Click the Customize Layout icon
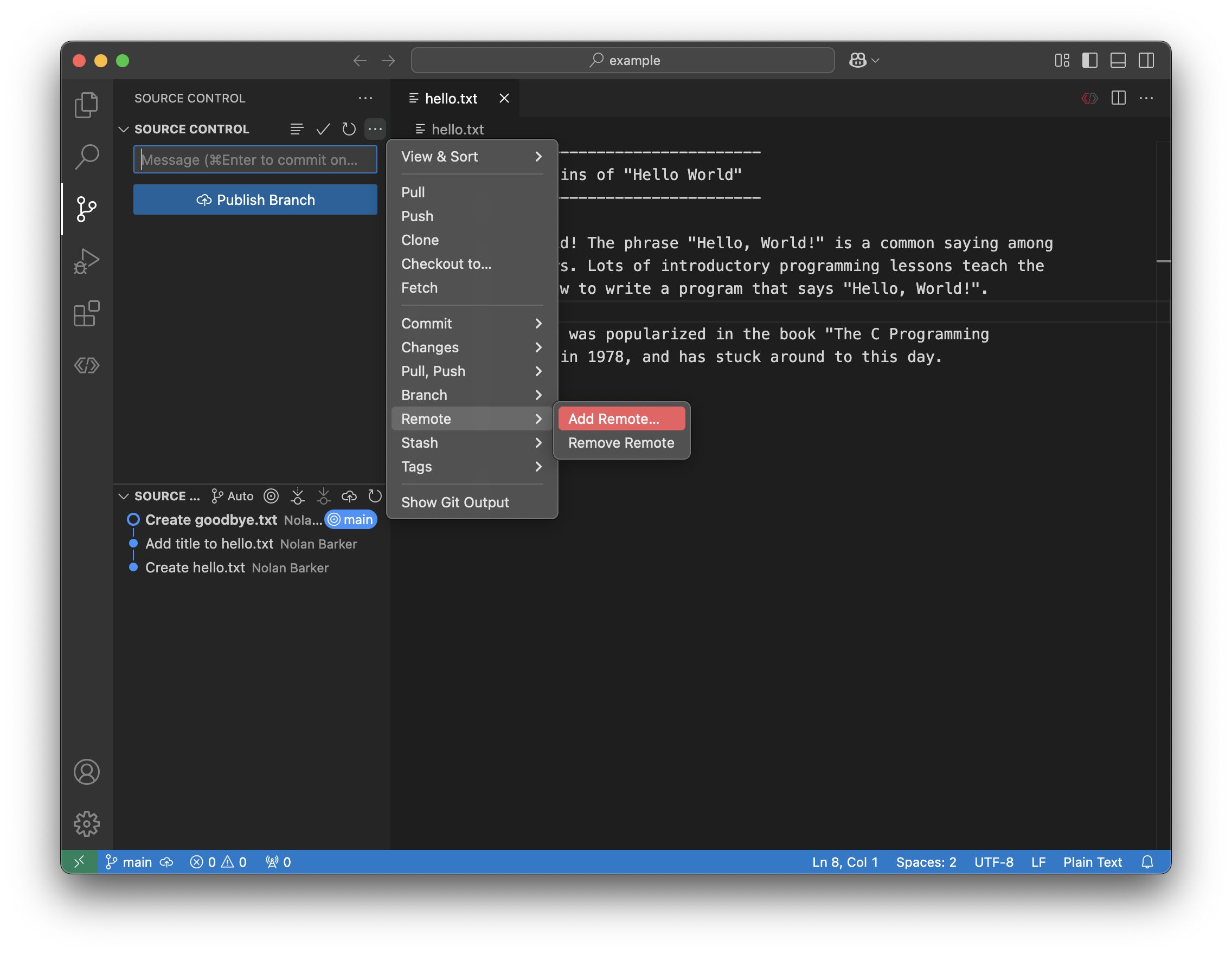The height and width of the screenshot is (954, 1232). (1062, 60)
